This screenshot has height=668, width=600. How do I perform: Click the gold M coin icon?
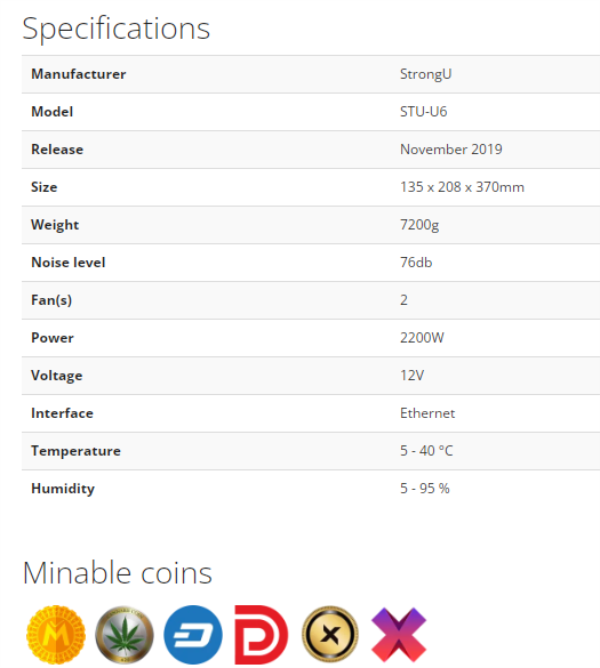(56, 634)
